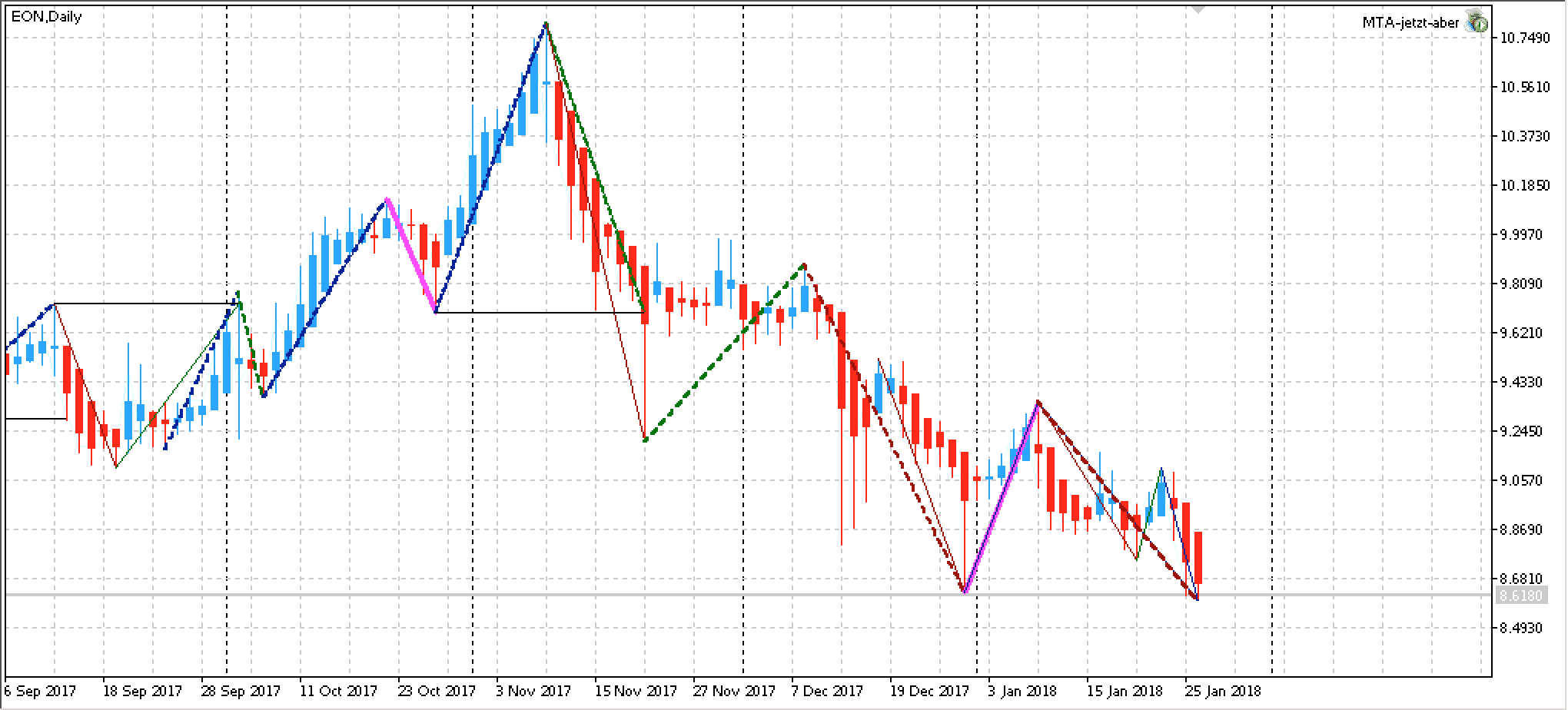Select the highlighted current price label 8.6180

point(1520,596)
